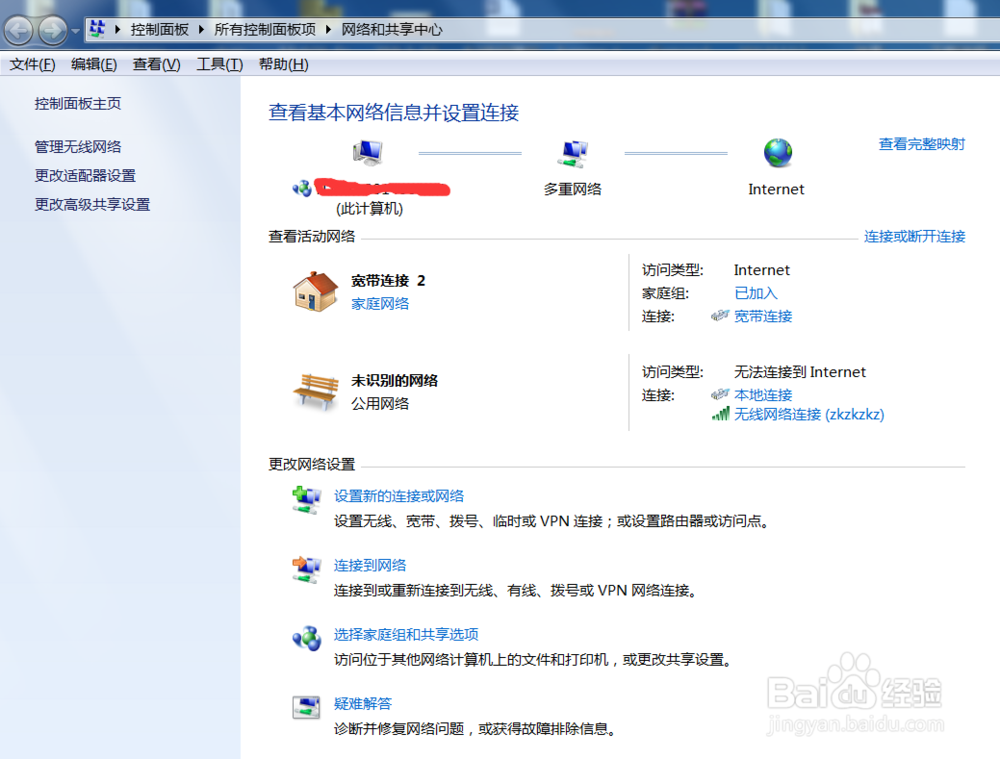Click the multi-network (多重网络) icon
1000x759 pixels.
[x=573, y=152]
